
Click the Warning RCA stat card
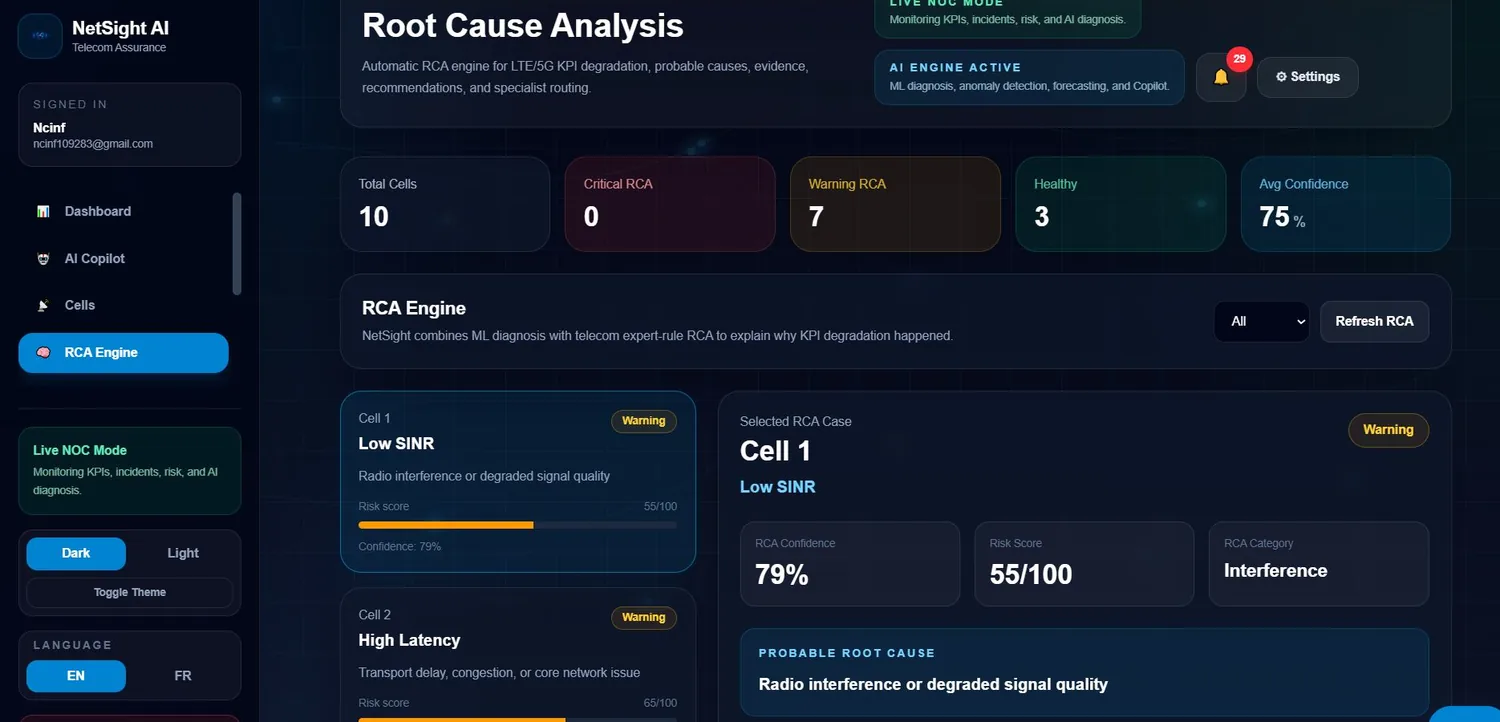[895, 204]
